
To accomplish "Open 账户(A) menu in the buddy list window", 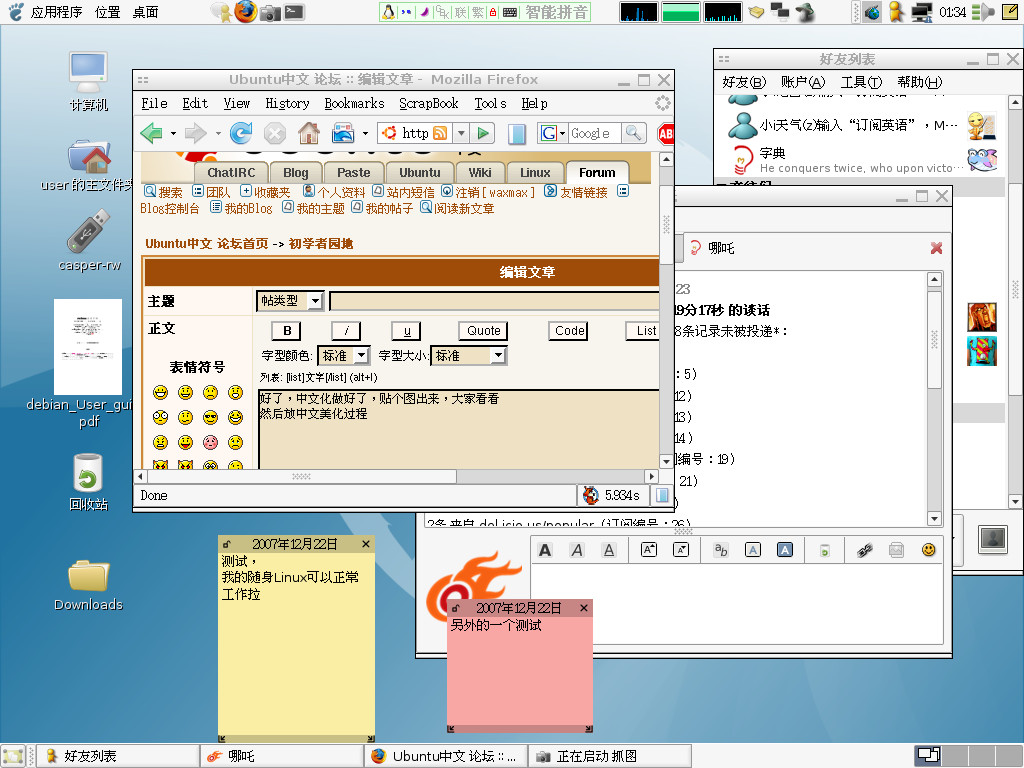I will (803, 82).
